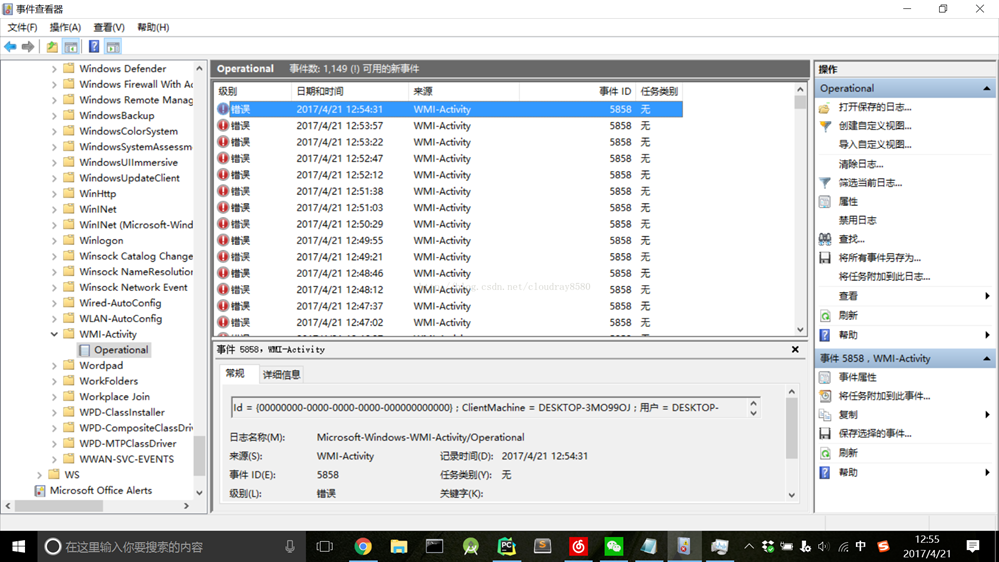
Task: Click the blue Back arrow in toolbar
Action: (10, 47)
